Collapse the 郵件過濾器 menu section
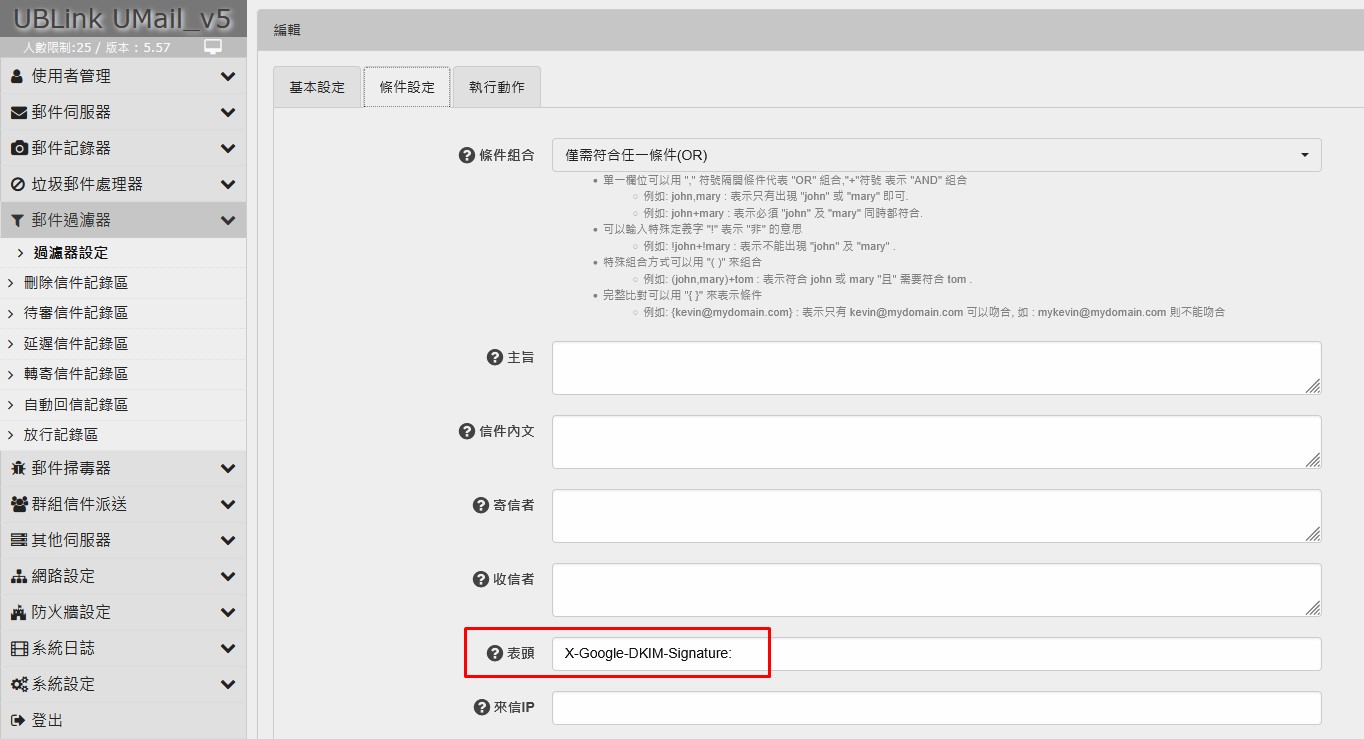The height and width of the screenshot is (739, 1364). click(x=122, y=220)
